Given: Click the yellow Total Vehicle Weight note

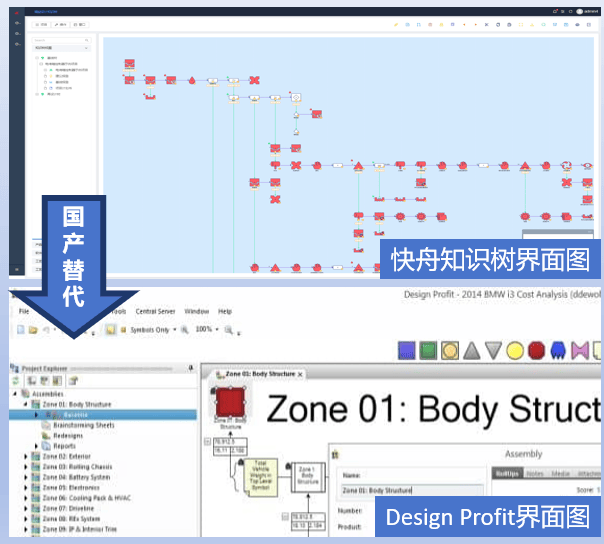Looking at the screenshot, I should tap(260, 477).
